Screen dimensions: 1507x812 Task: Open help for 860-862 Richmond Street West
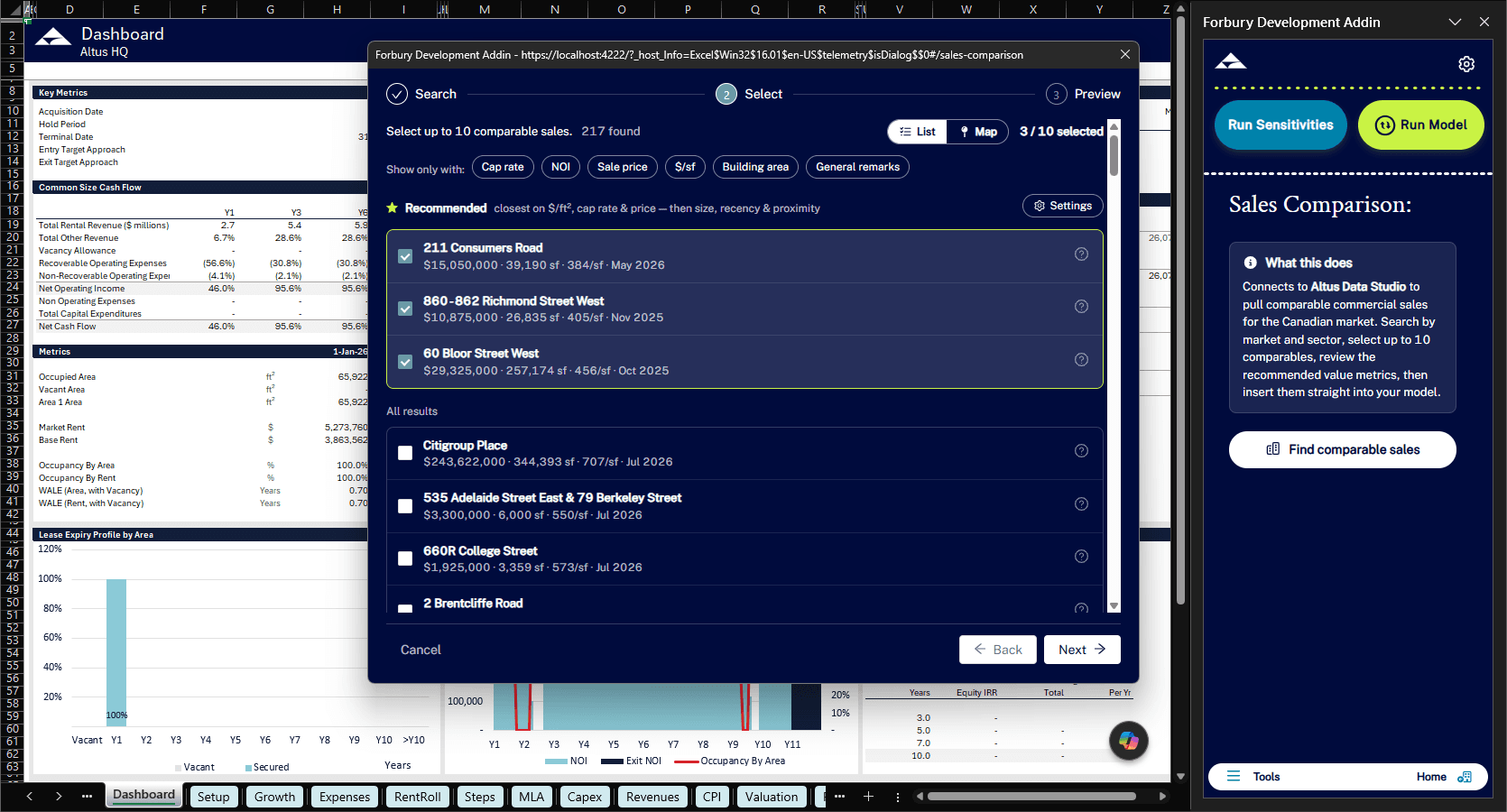pyautogui.click(x=1081, y=307)
